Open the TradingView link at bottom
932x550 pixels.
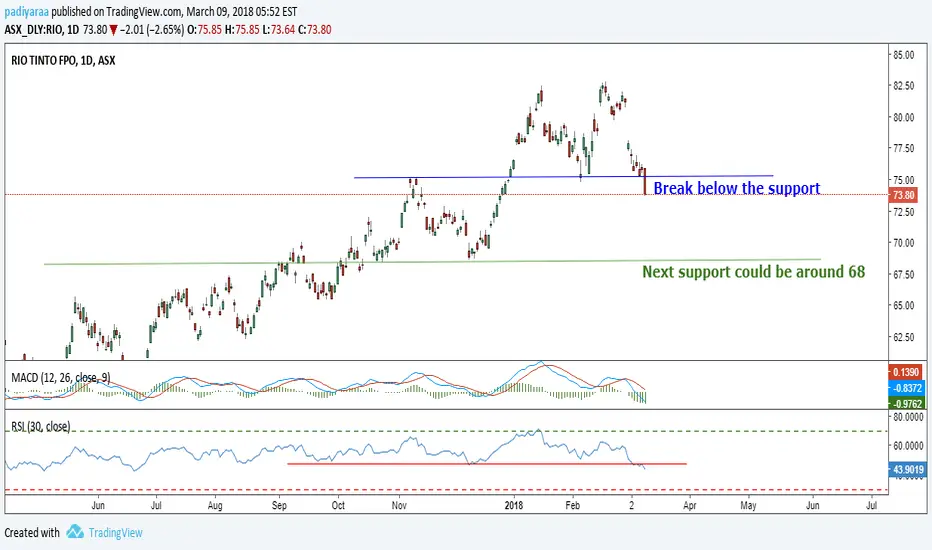click(x=115, y=533)
